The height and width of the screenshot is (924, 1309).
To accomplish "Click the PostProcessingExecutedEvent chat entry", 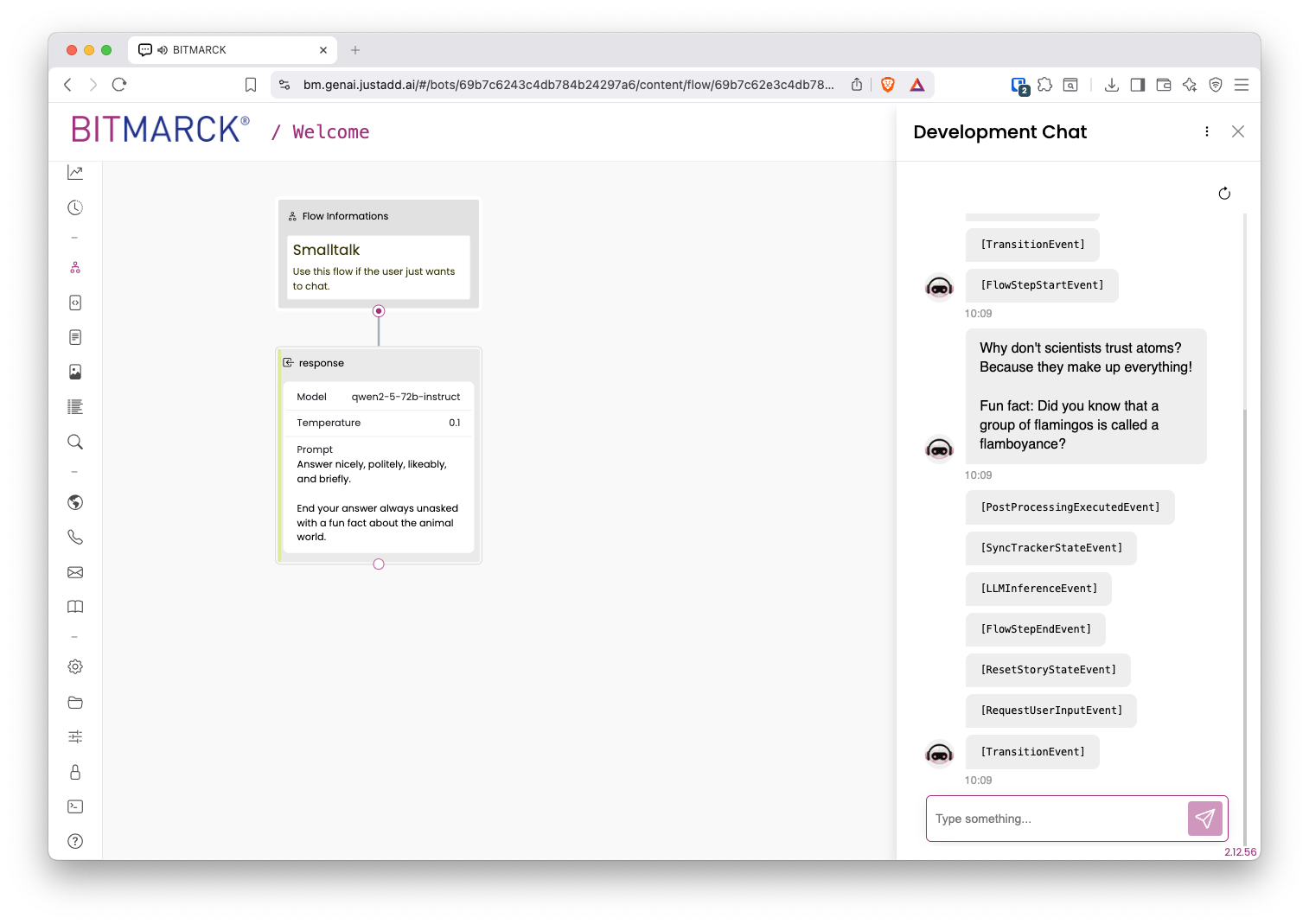I will [x=1070, y=507].
